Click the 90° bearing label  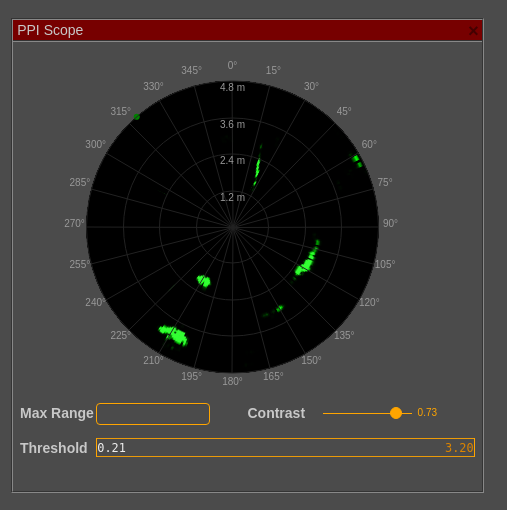(390, 223)
